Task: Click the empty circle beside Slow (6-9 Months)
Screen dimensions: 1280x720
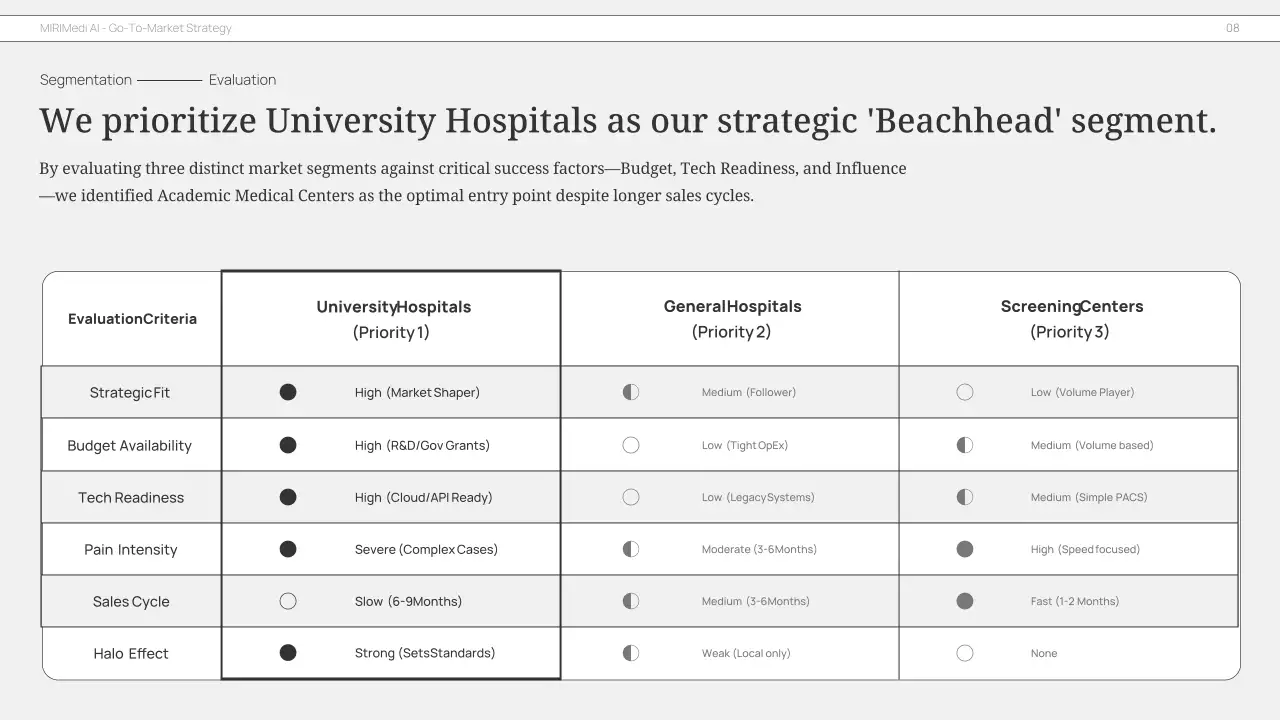Action: click(x=288, y=601)
